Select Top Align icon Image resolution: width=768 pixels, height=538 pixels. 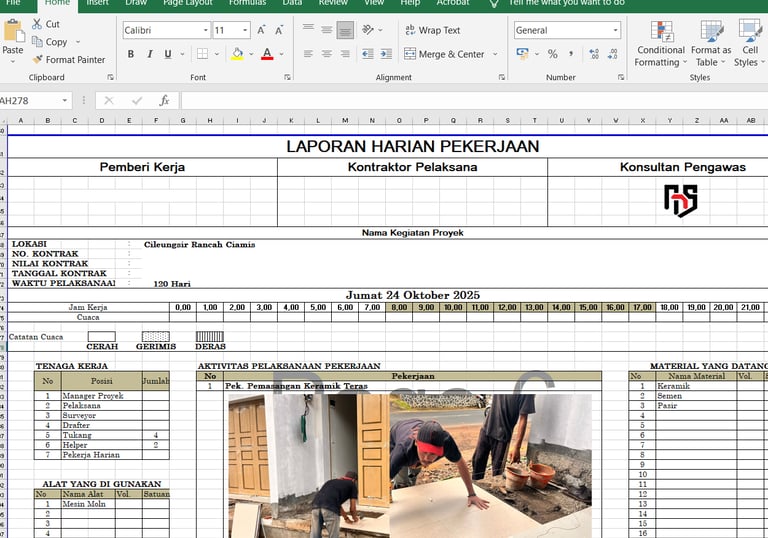(308, 30)
